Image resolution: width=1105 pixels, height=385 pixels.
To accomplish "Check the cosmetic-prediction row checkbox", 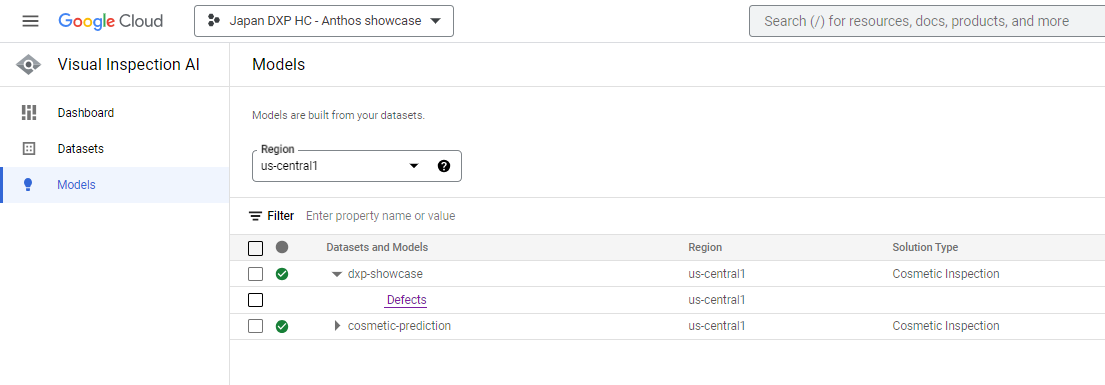I will tap(256, 326).
